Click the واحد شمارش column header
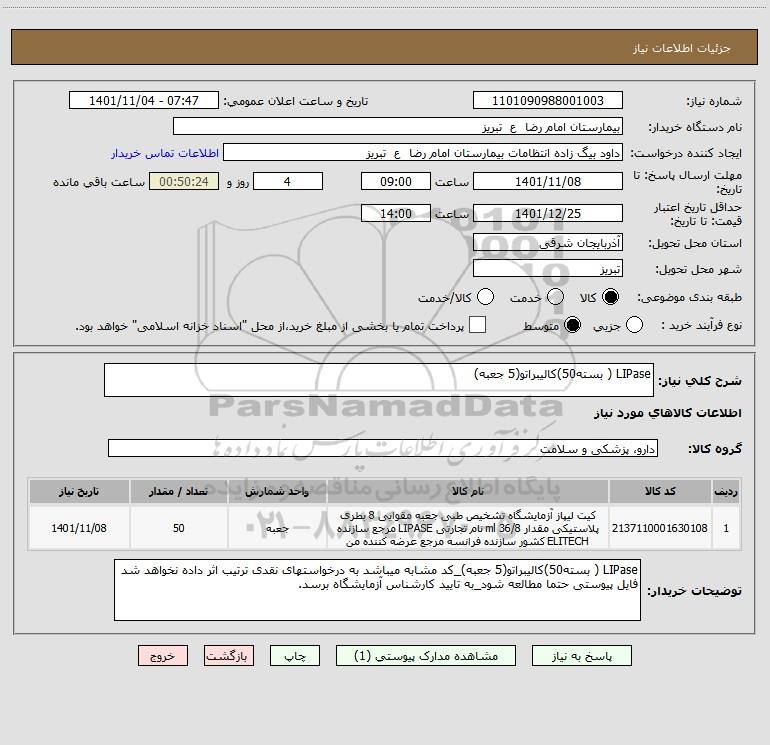 tap(277, 491)
